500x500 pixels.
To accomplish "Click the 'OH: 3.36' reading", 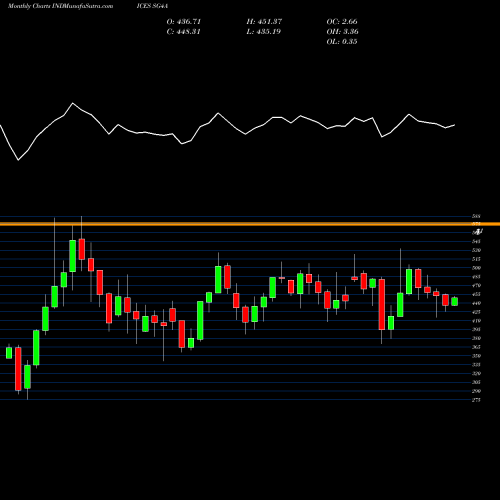I will tap(343, 32).
